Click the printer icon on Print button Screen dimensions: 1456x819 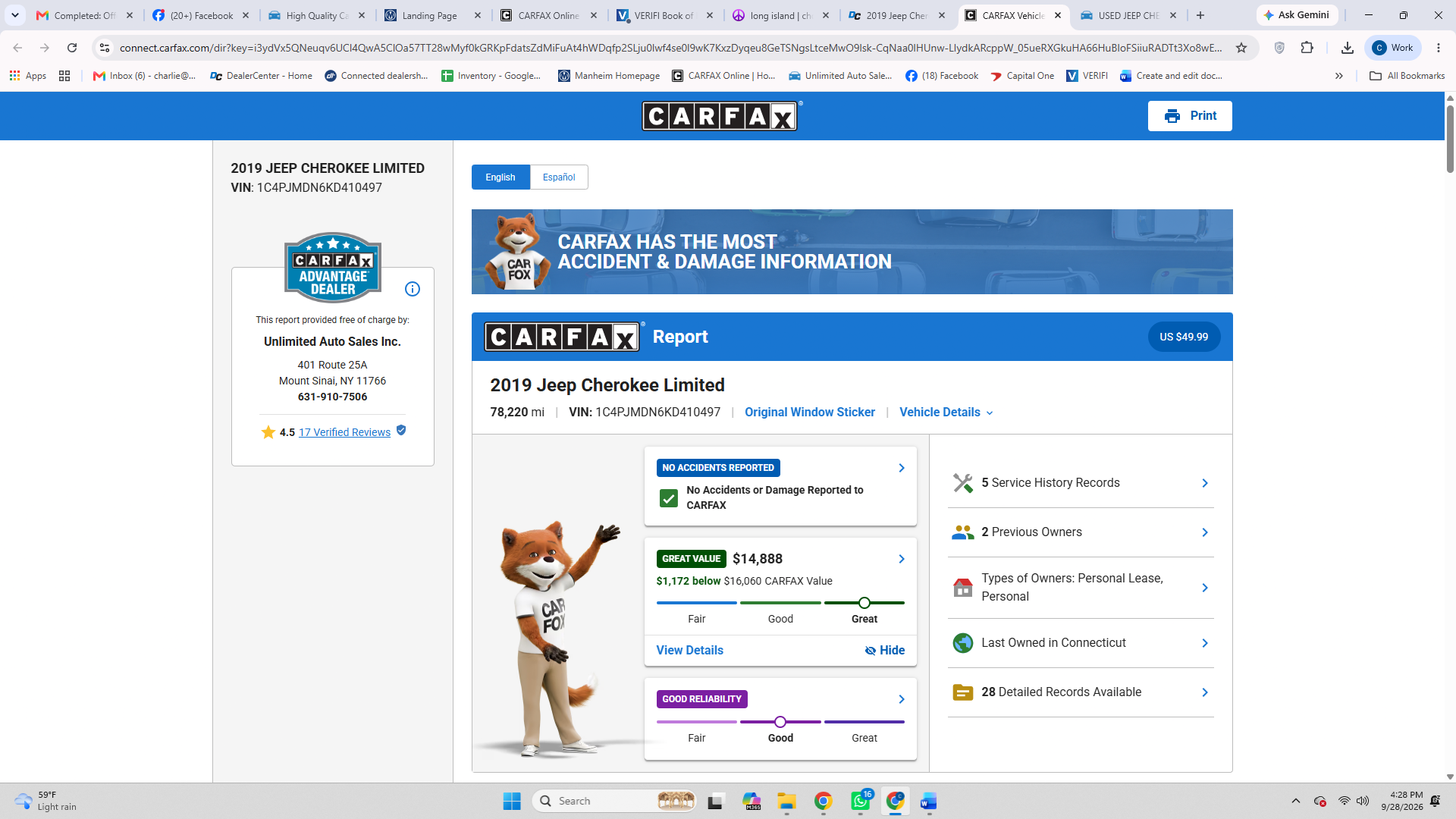tap(1172, 116)
